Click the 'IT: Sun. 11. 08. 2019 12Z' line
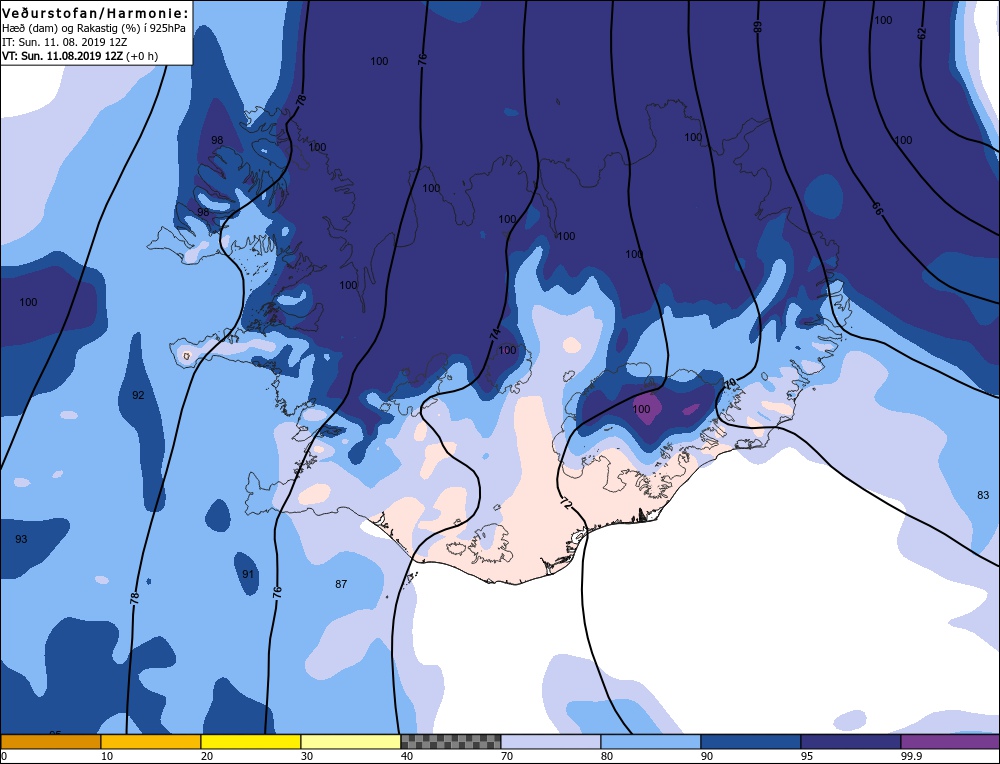 point(64,42)
